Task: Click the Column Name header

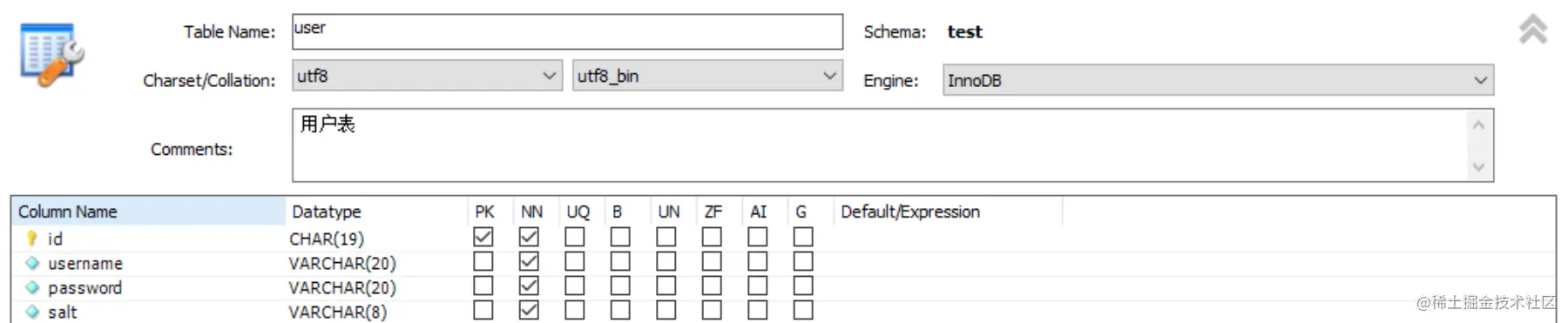Action: [x=148, y=212]
